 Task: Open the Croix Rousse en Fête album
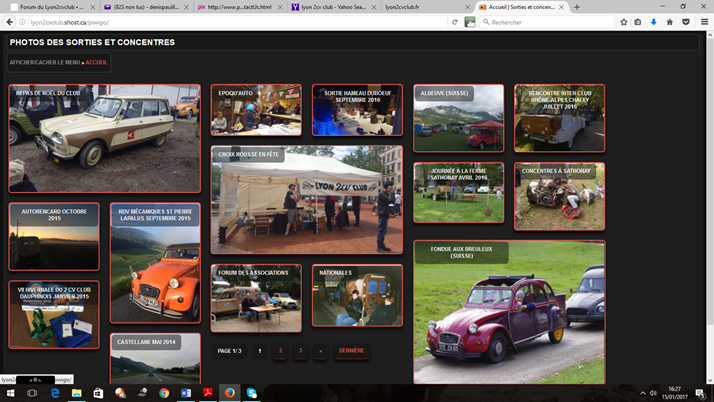coord(306,200)
